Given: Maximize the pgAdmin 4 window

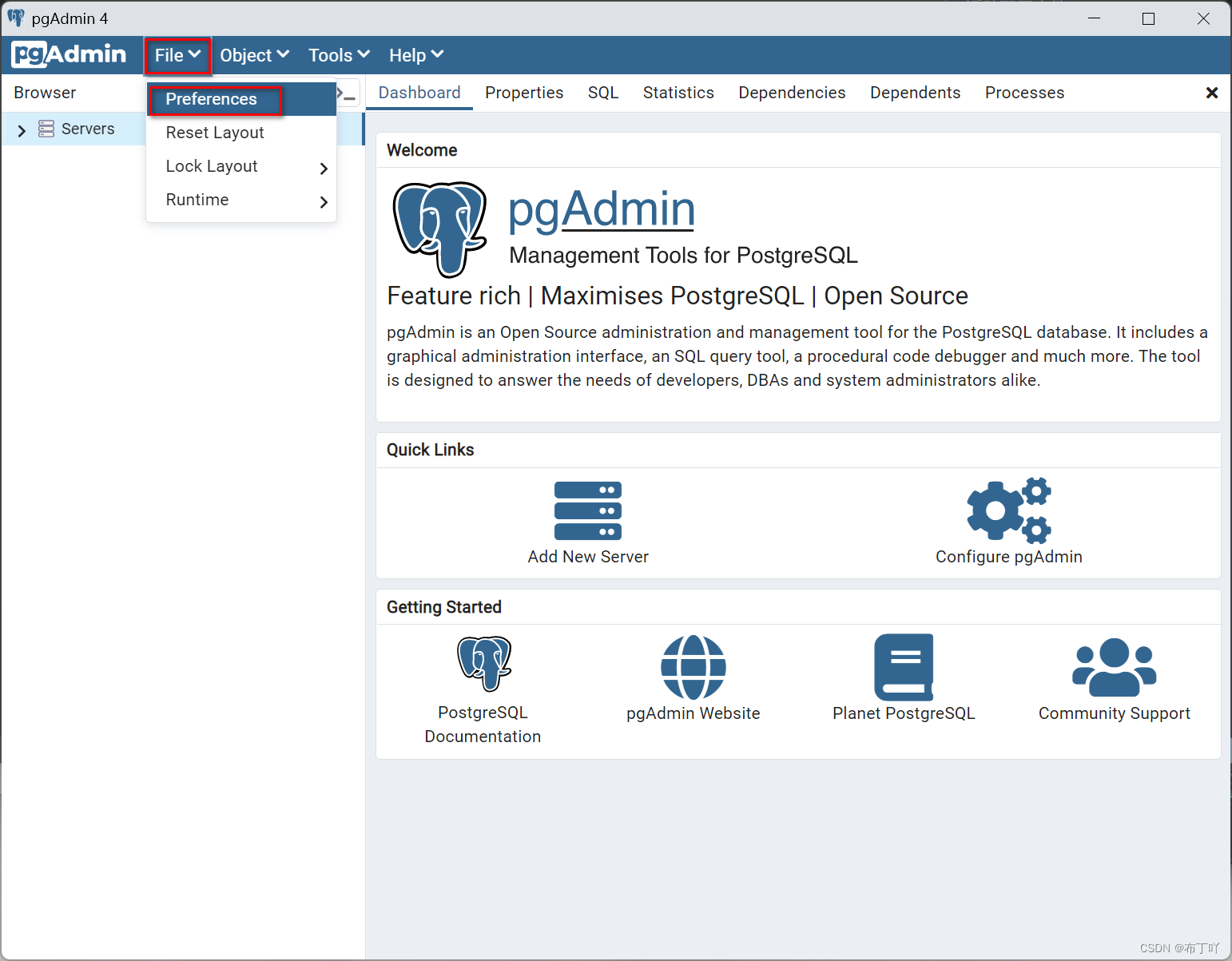Looking at the screenshot, I should pyautogui.click(x=1148, y=18).
